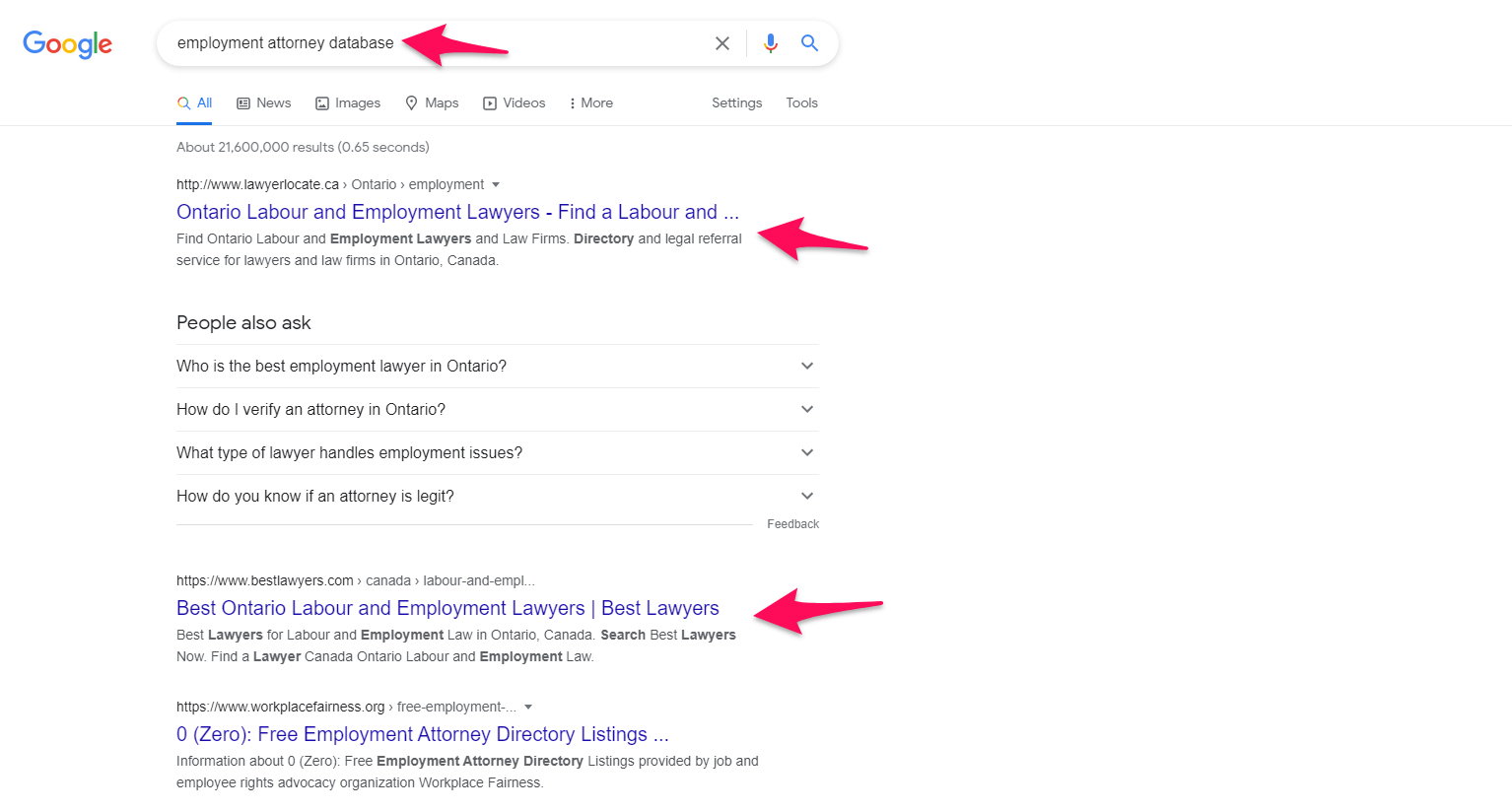Open Google search Settings
The width and height of the screenshot is (1512, 812).
point(736,102)
